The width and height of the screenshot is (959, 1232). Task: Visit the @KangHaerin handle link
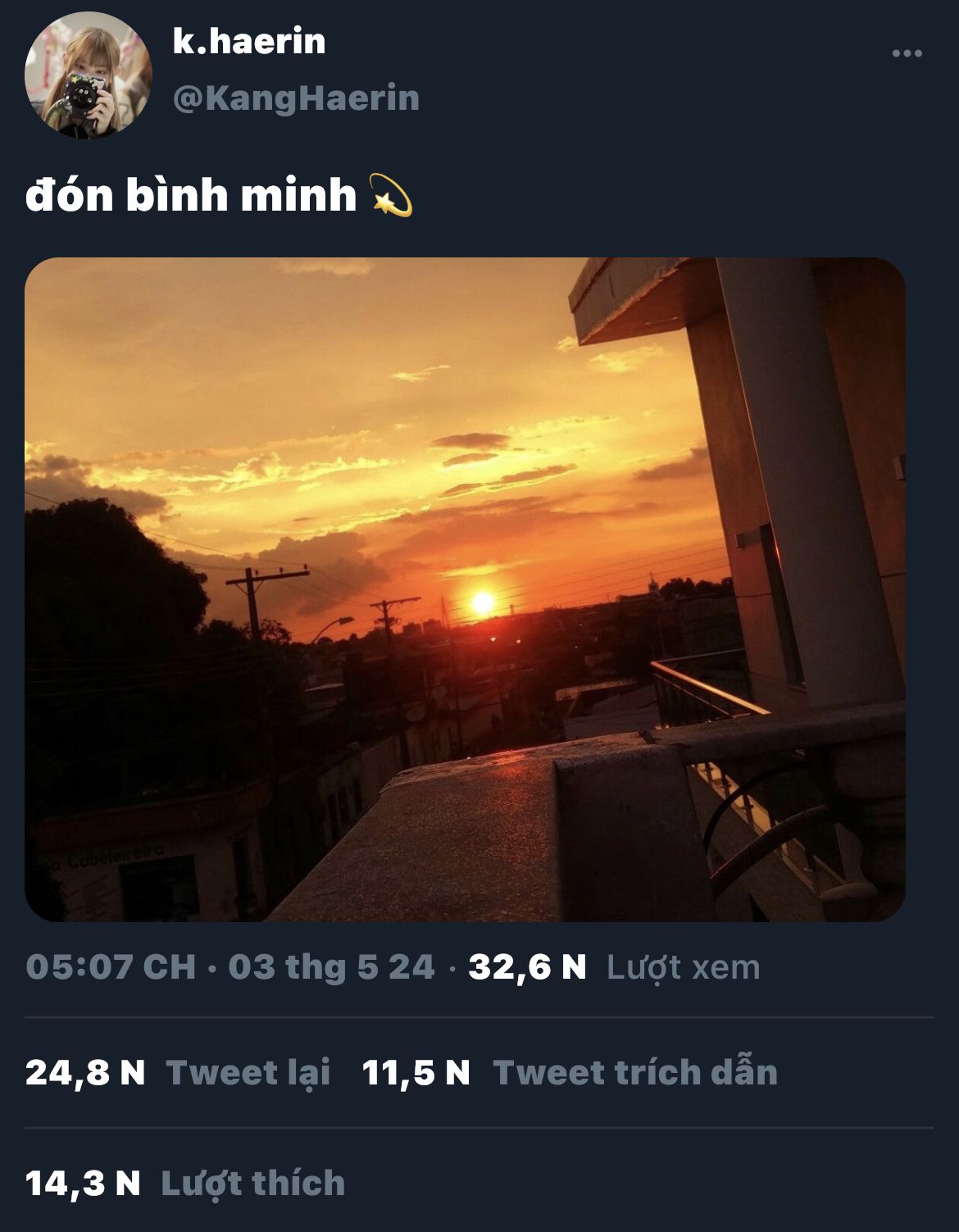coord(296,98)
